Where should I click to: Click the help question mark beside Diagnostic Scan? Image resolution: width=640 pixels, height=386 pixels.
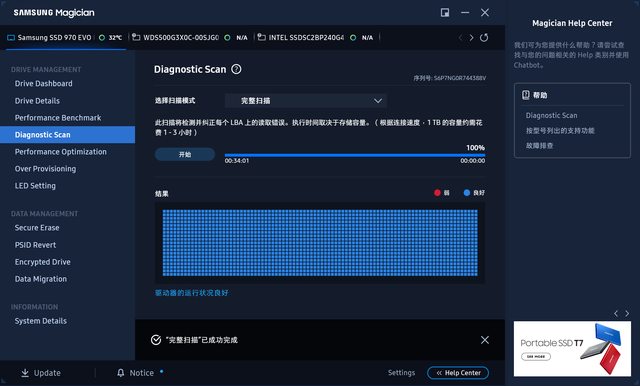[236, 69]
